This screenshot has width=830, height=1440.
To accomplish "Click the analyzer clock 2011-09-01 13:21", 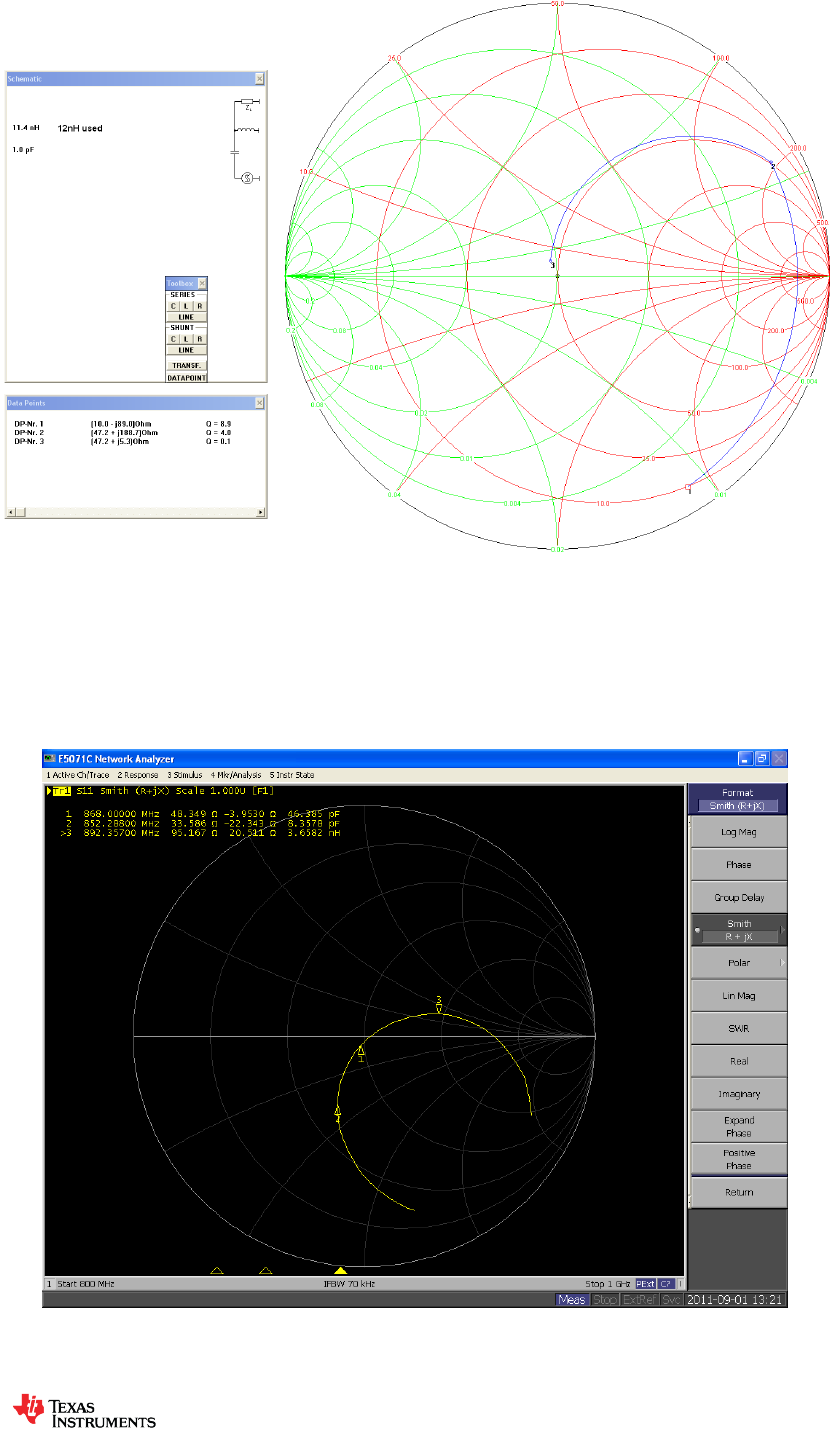I will (734, 1300).
